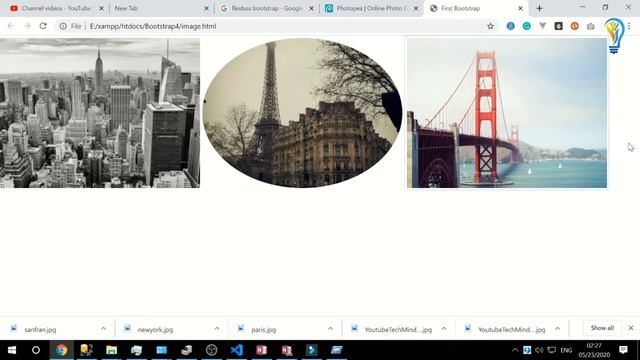640x360 pixels.
Task: Open File Explorer from the taskbar
Action: click(111, 350)
